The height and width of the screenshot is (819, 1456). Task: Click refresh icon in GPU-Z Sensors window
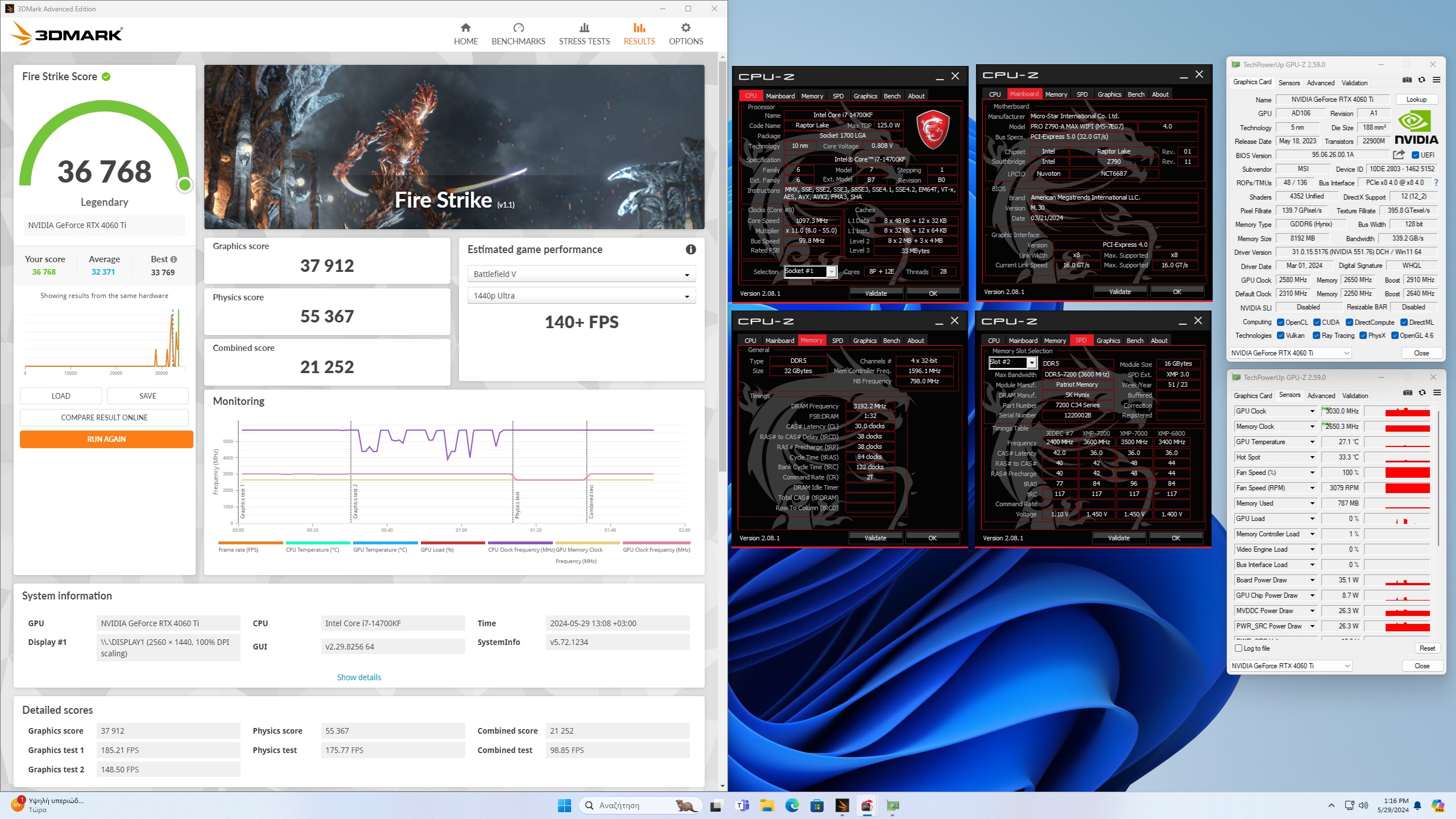[x=1422, y=393]
